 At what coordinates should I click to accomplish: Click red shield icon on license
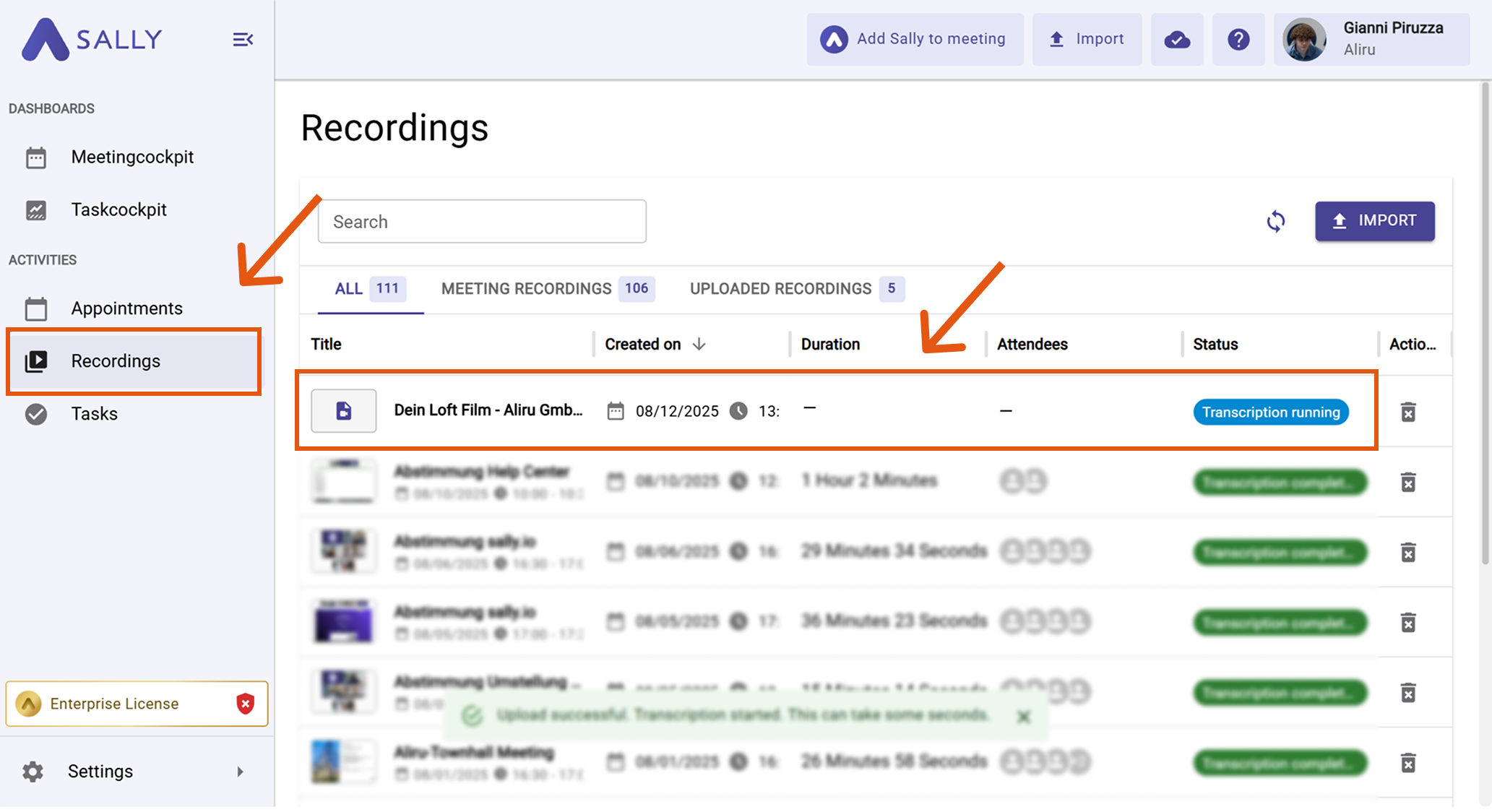246,704
